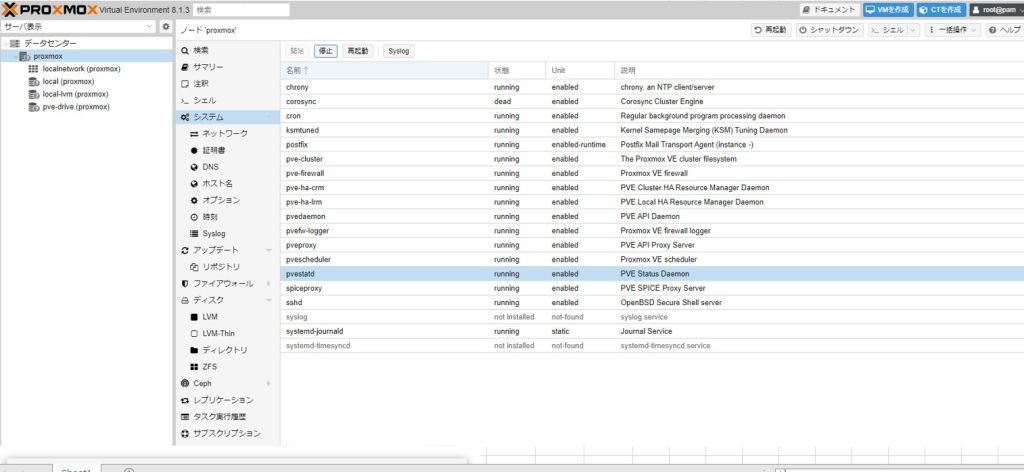Select the localnetwork (proxmox) item
The image size is (1024, 472).
[81, 69]
